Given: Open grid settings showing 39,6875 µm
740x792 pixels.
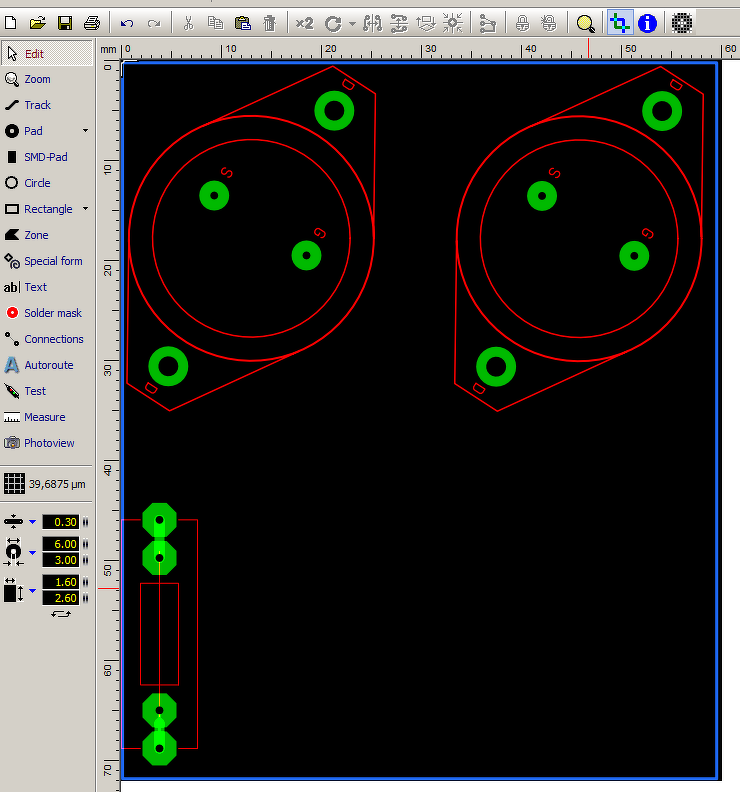Looking at the screenshot, I should 45,484.
